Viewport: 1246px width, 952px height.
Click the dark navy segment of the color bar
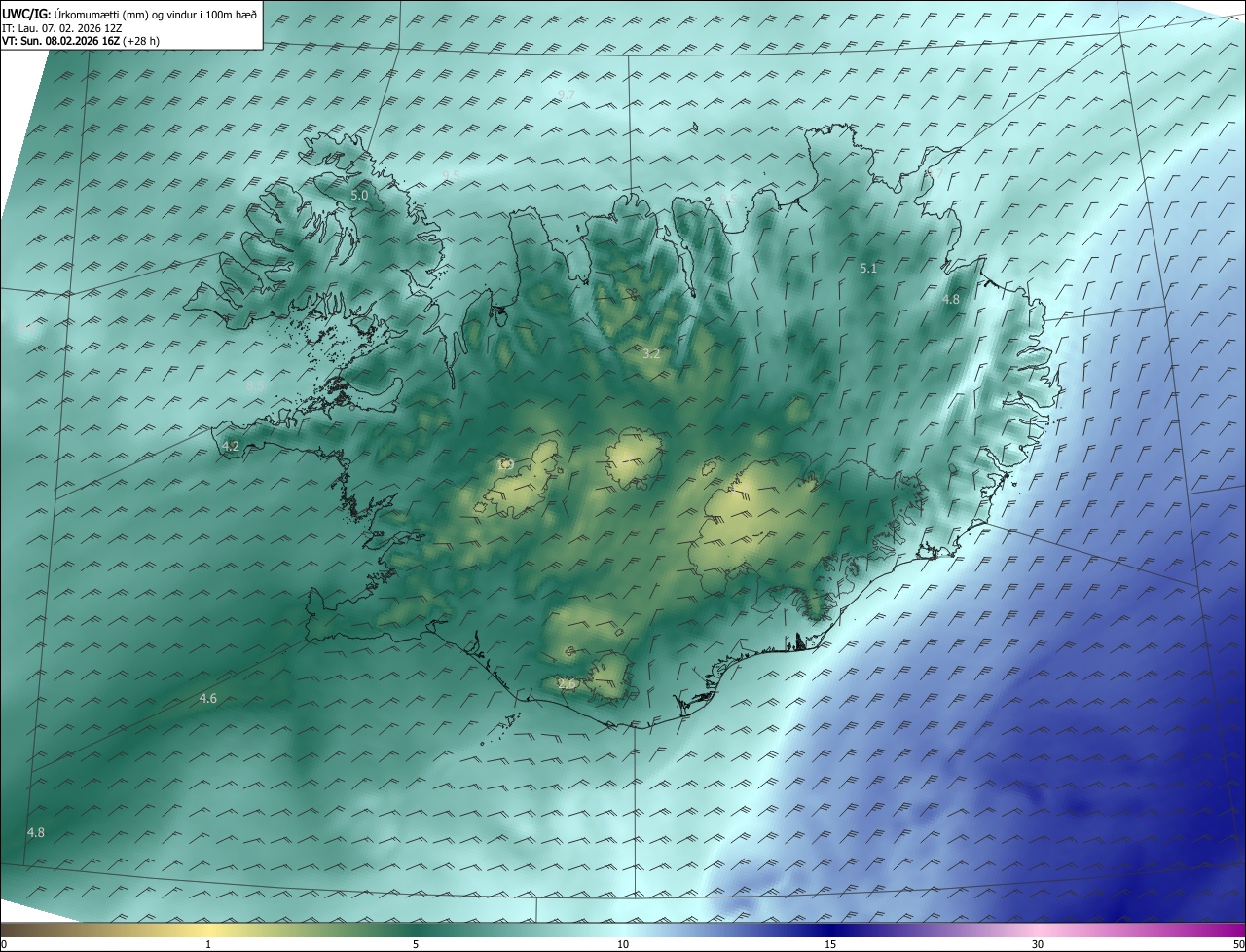tap(830, 931)
